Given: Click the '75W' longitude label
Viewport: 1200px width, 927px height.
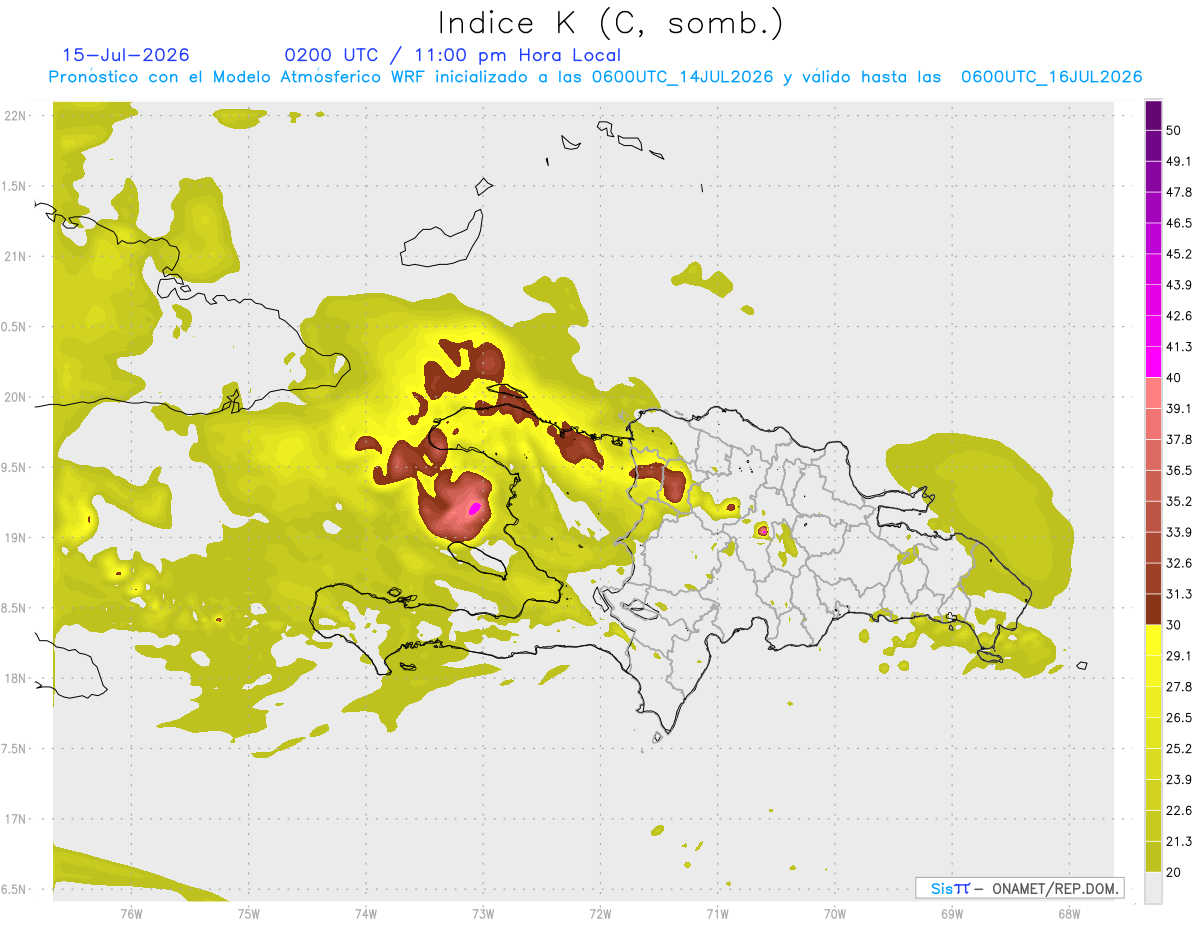Looking at the screenshot, I should (x=248, y=914).
